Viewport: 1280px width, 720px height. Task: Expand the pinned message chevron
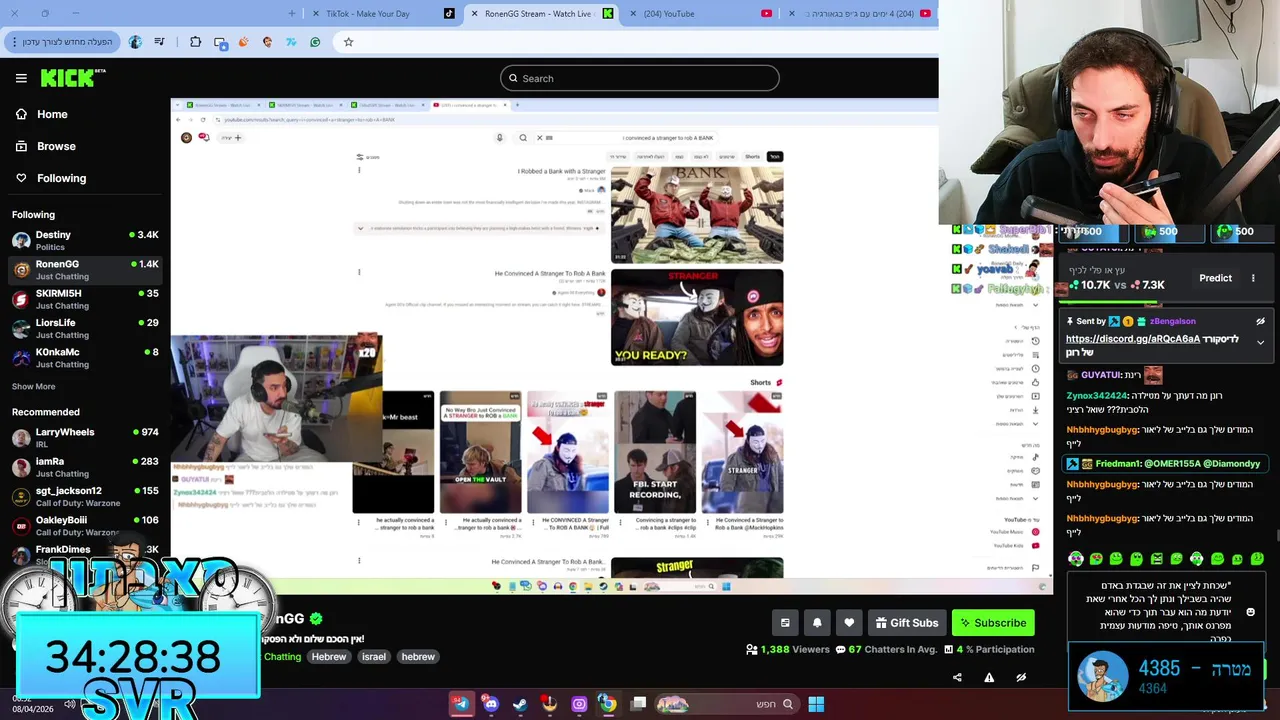tap(1260, 342)
